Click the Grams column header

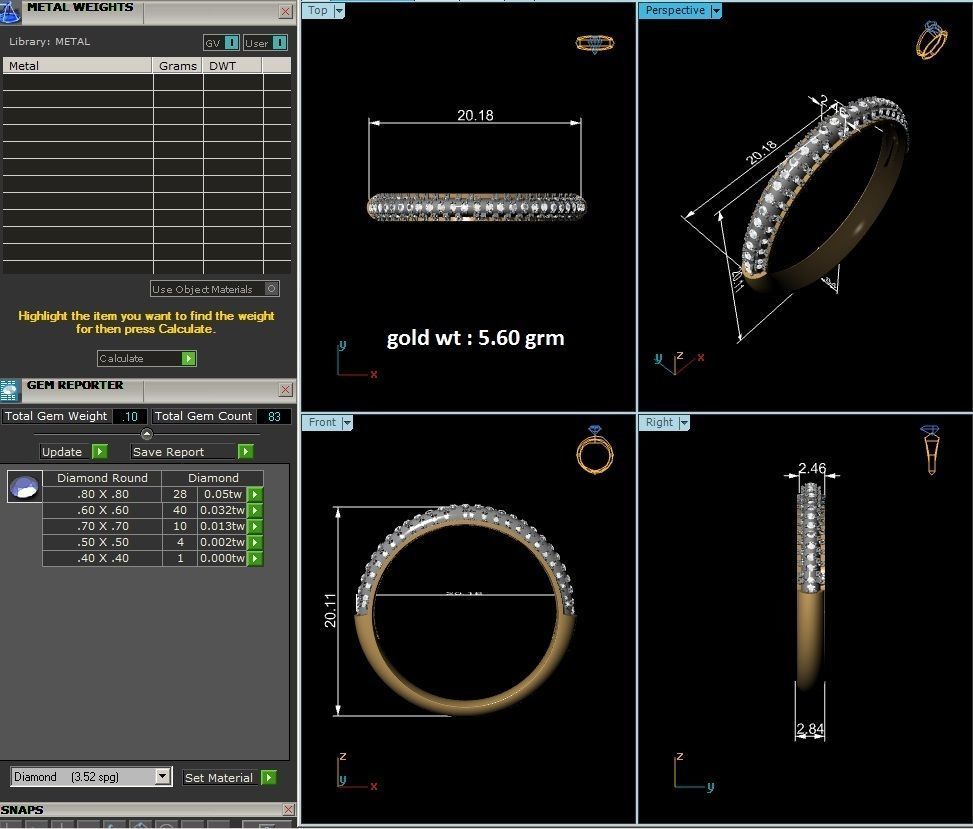click(x=177, y=66)
